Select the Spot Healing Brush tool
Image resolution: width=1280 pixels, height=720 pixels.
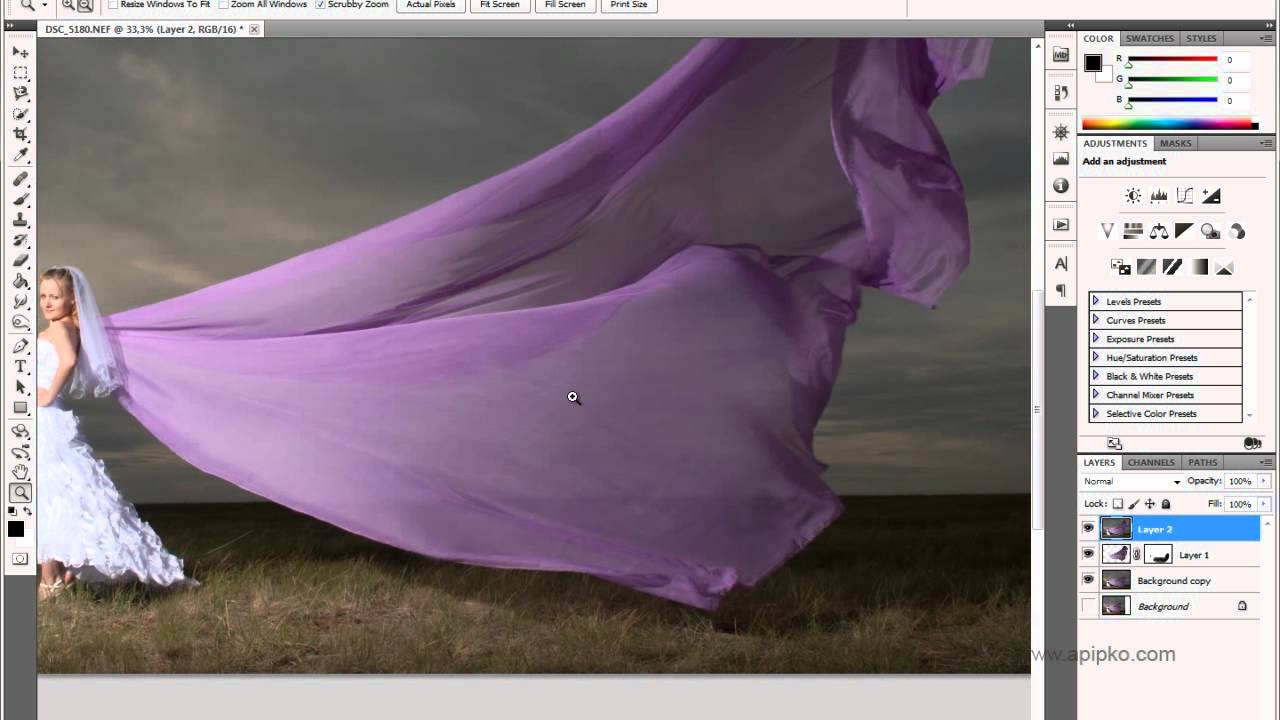coord(20,179)
